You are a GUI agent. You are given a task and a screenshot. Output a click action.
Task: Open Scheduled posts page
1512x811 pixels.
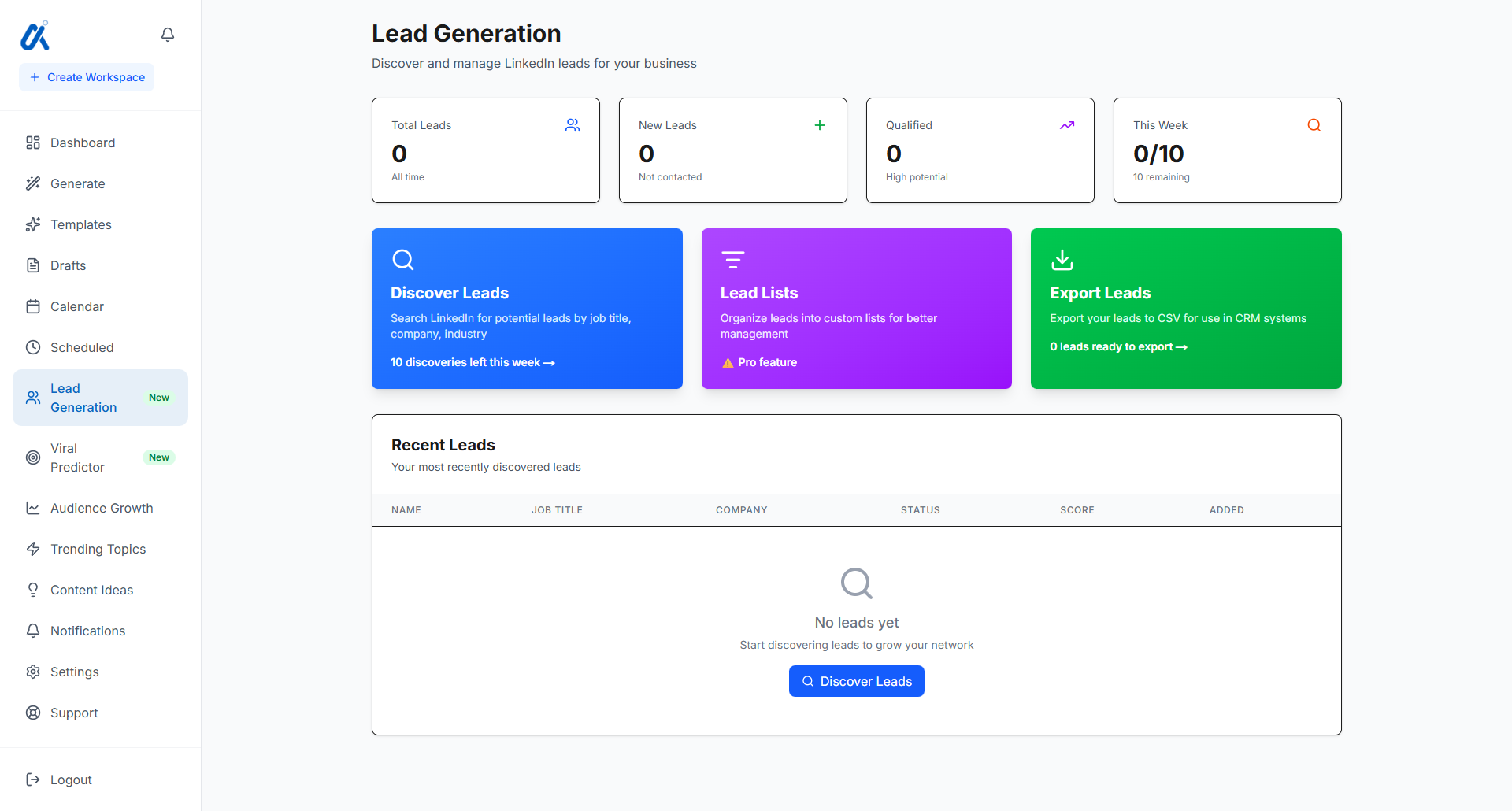100,347
